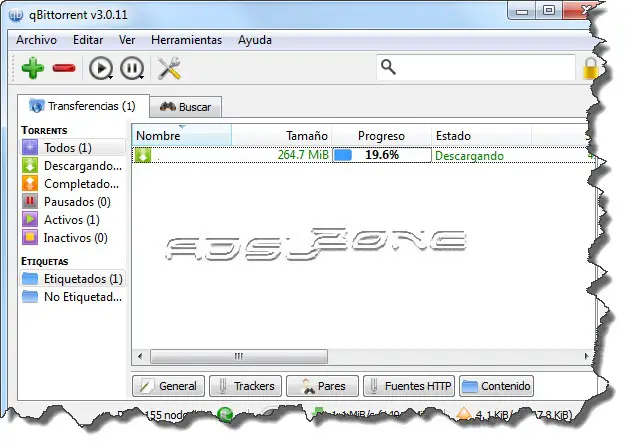Remove the torrent with the red minus icon

(64, 68)
